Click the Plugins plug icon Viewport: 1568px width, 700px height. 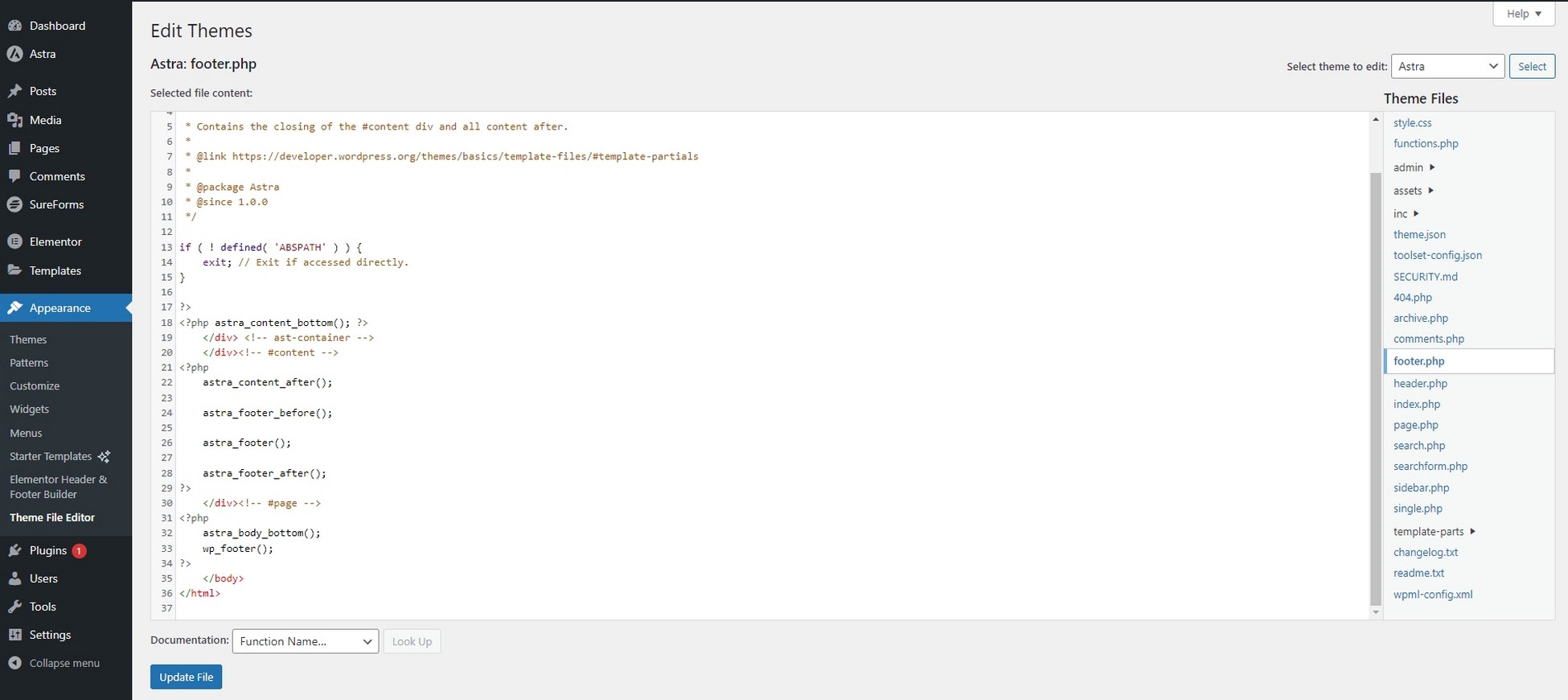pos(14,550)
